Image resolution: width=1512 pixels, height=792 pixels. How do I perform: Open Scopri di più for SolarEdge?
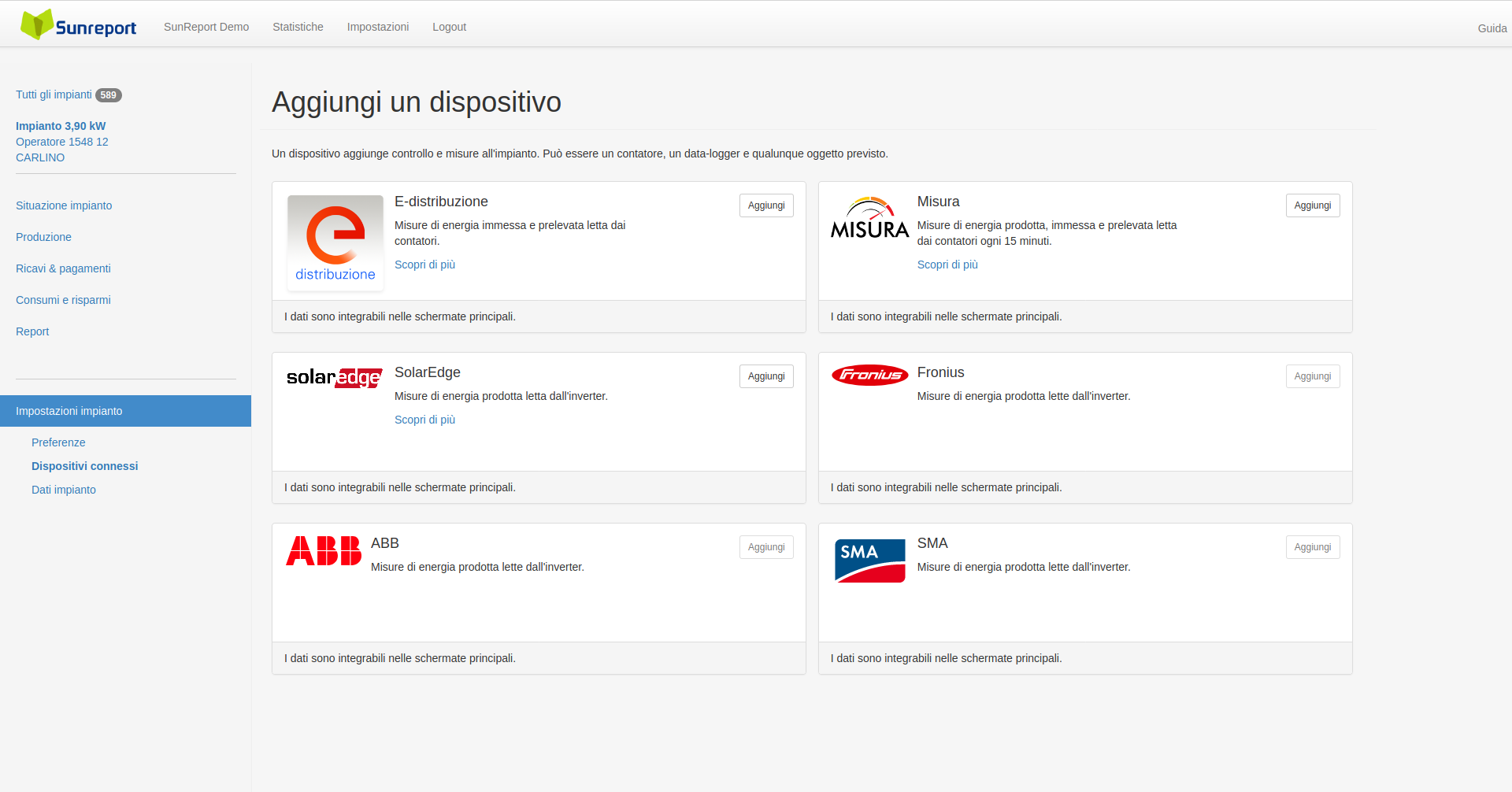pos(424,420)
